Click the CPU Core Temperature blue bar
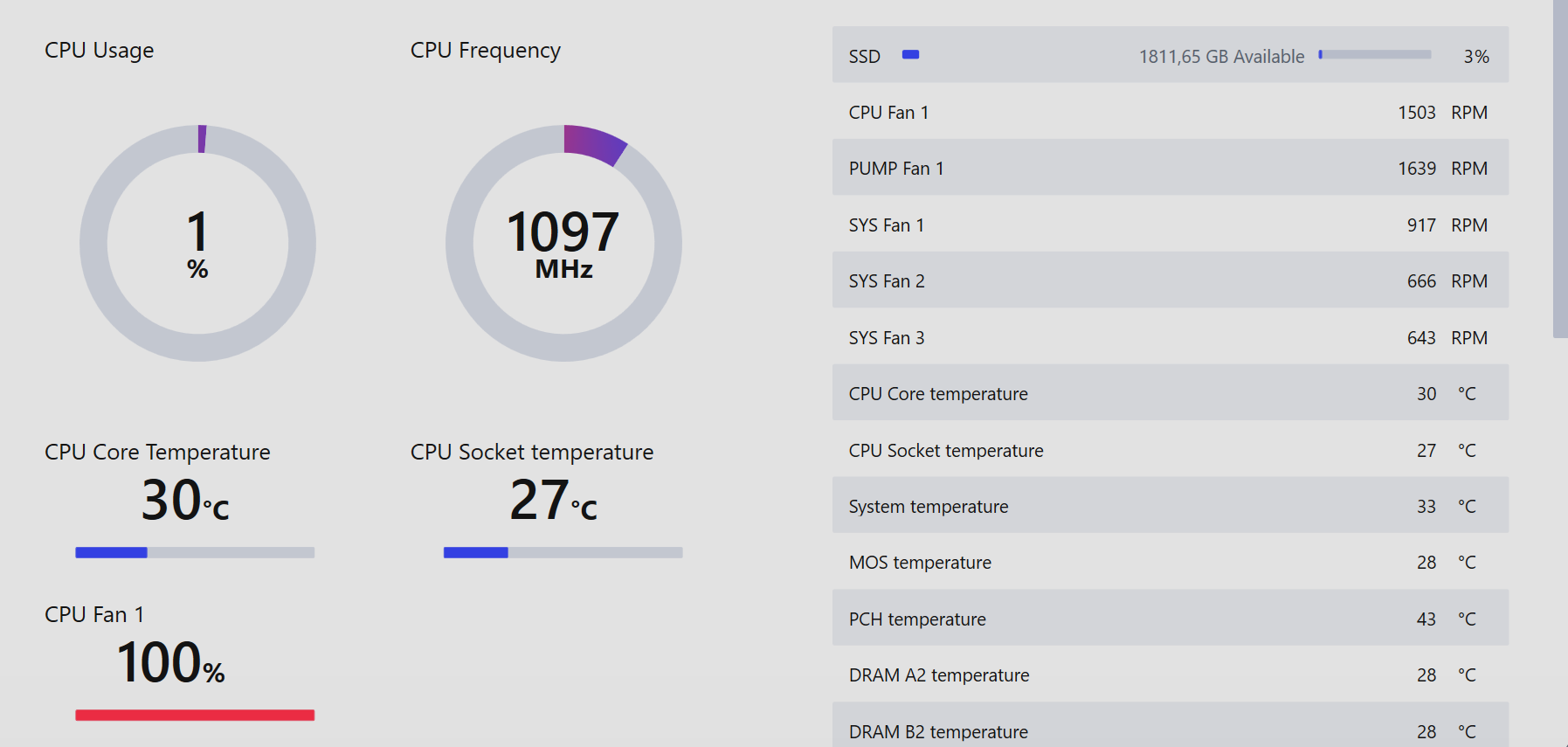The width and height of the screenshot is (1568, 747). point(195,552)
